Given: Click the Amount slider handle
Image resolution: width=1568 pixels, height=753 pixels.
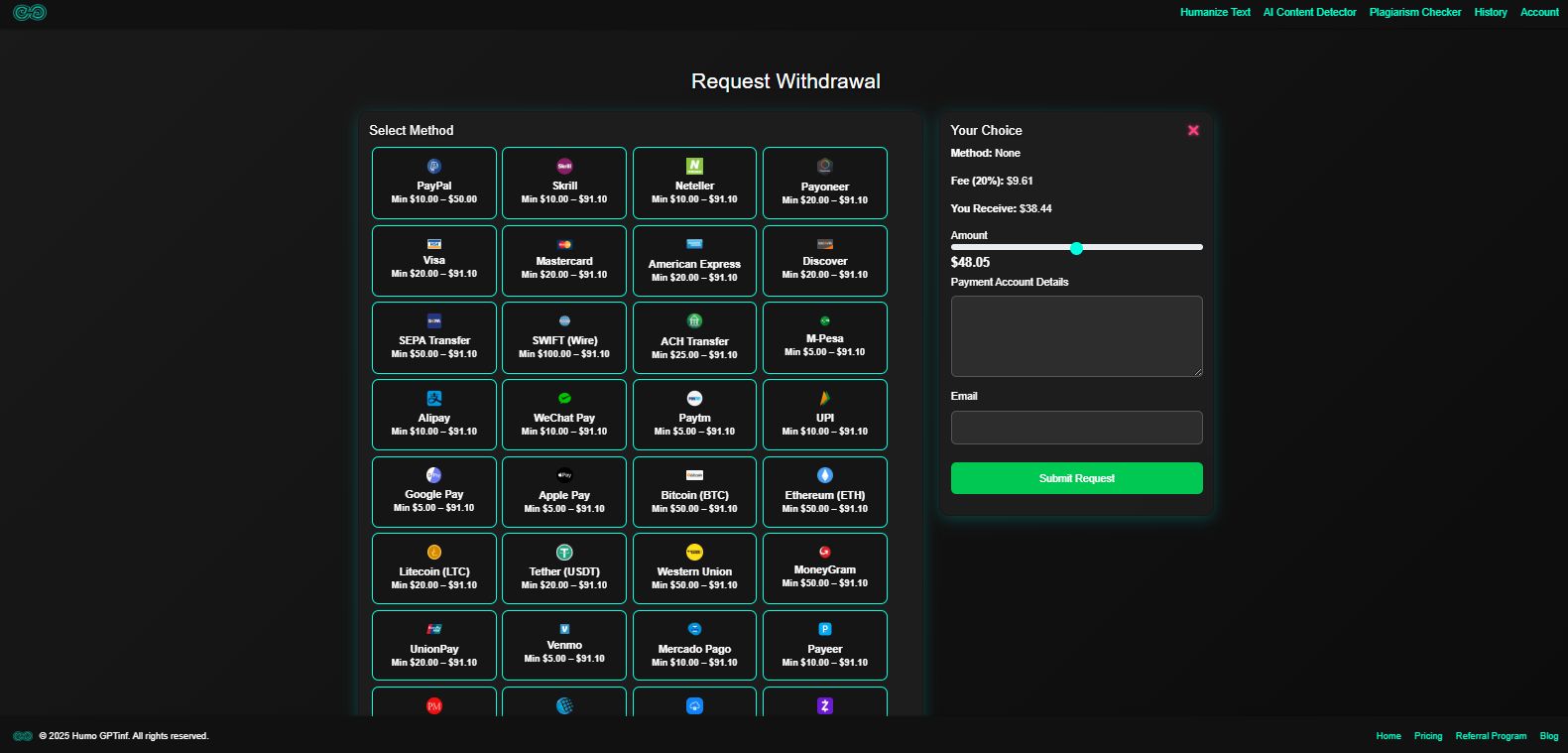Looking at the screenshot, I should (1076, 248).
